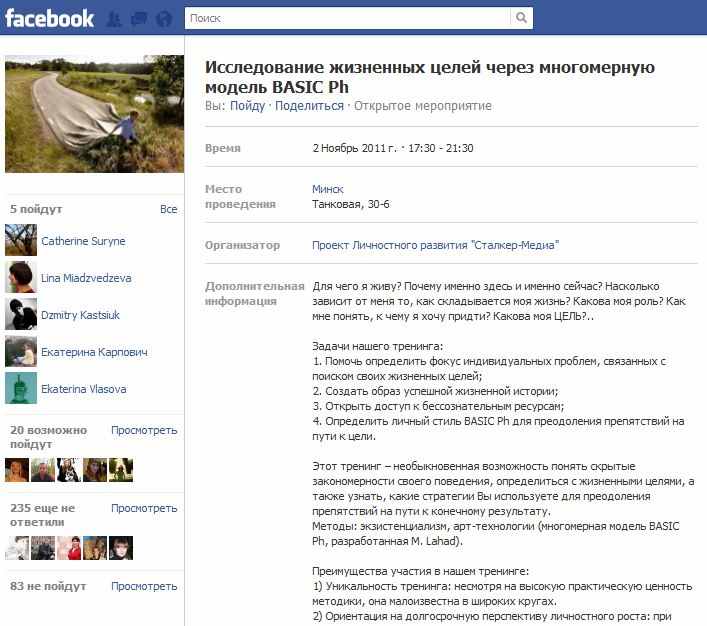Open the friend requests icon
707x626 pixels.
(x=115, y=19)
